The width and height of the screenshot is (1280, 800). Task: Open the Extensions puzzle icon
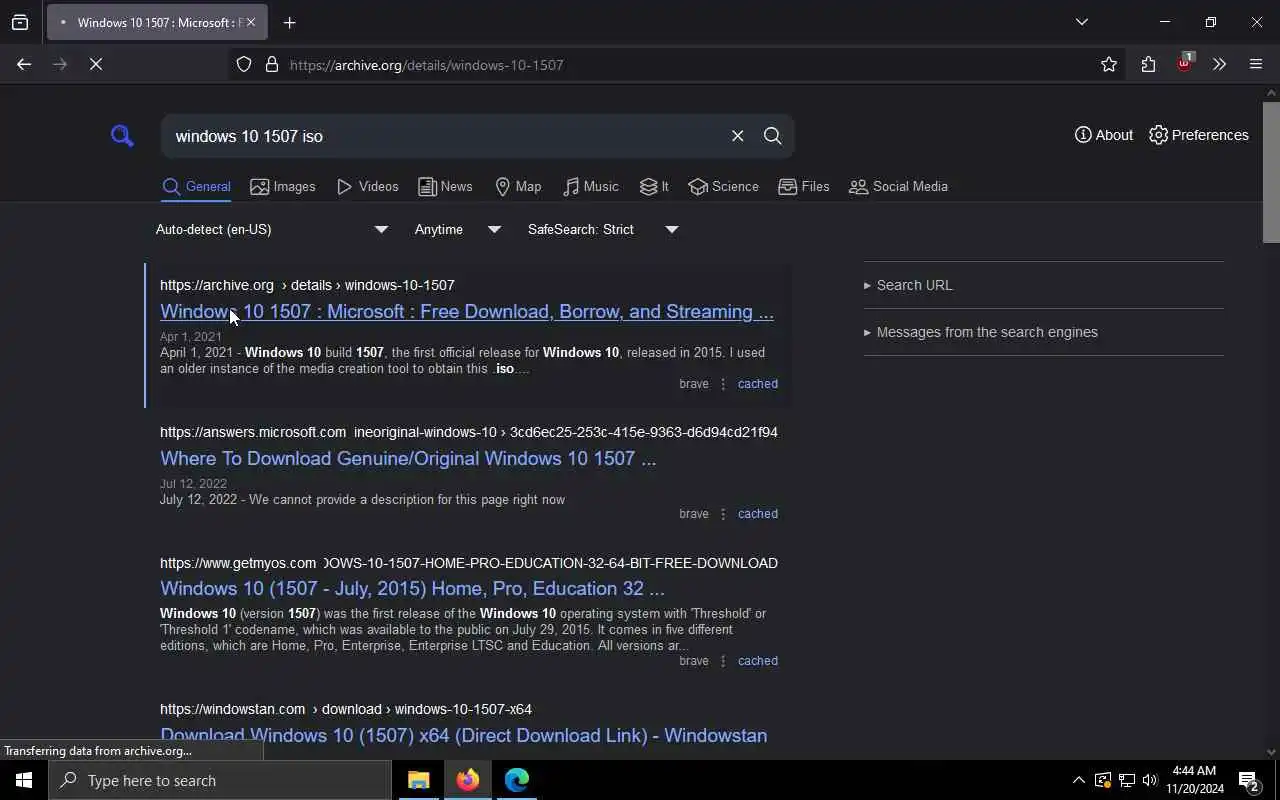point(1148,65)
